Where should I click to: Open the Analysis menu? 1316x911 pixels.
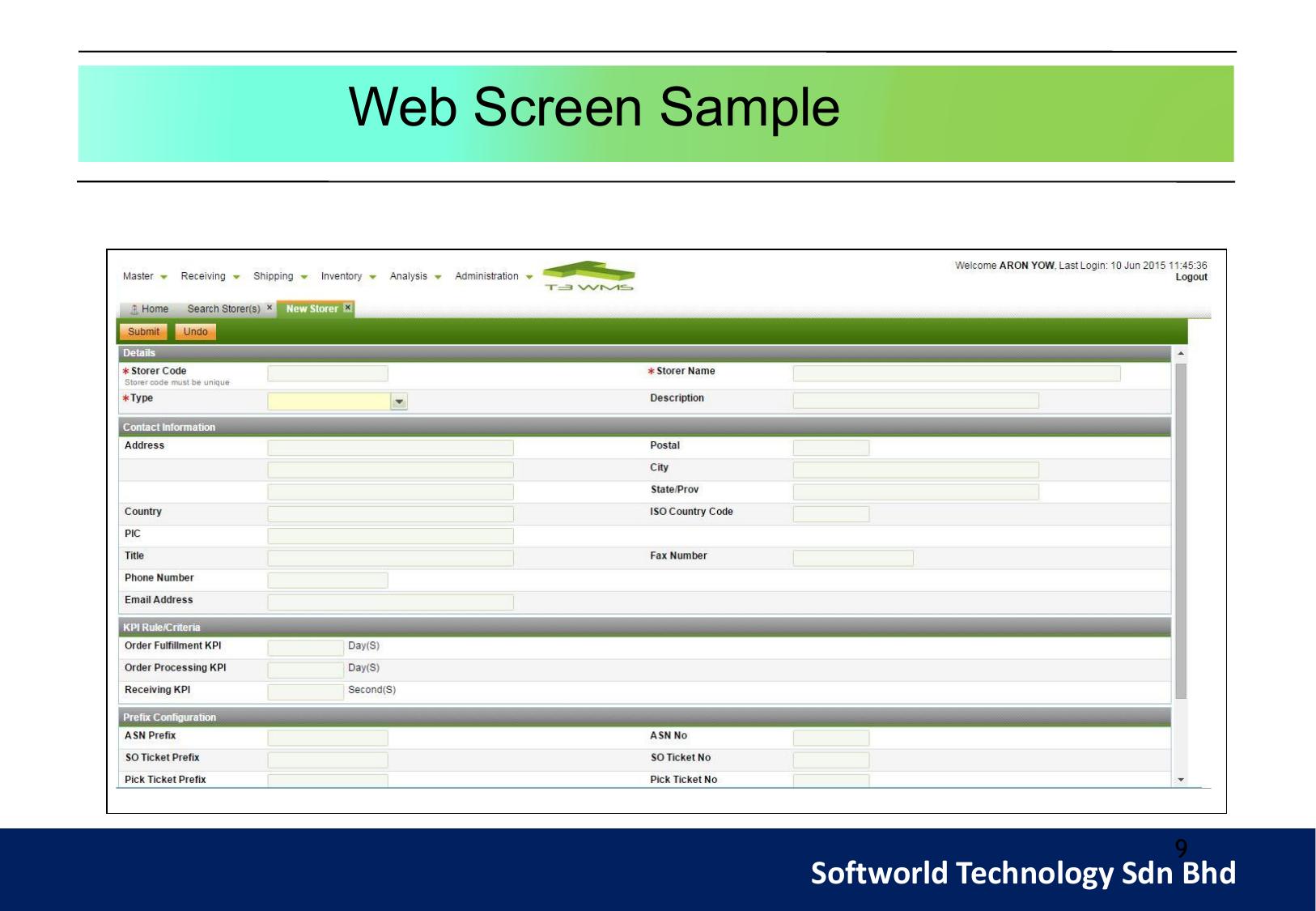pyautogui.click(x=415, y=276)
